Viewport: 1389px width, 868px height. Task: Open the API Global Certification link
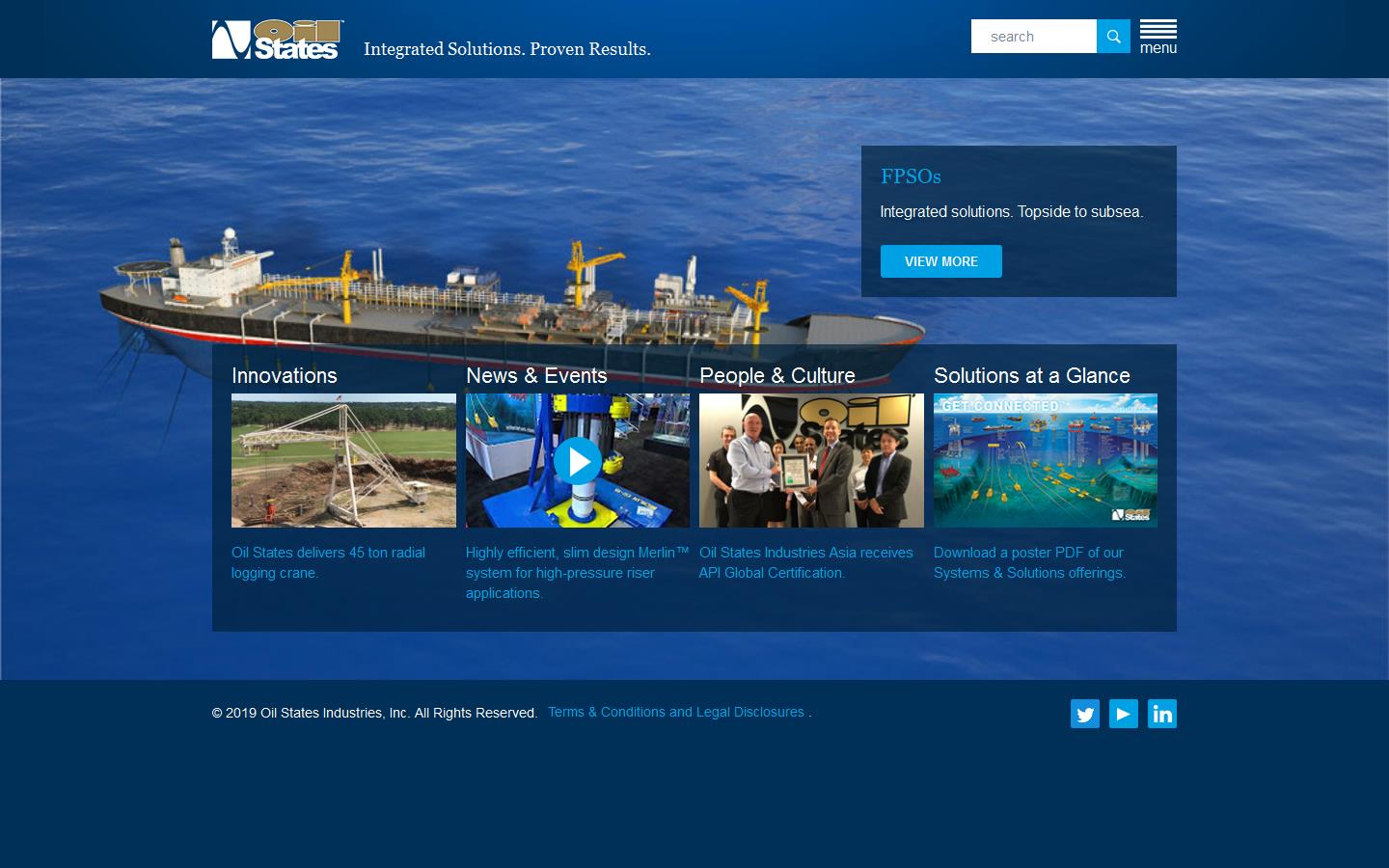click(x=806, y=562)
